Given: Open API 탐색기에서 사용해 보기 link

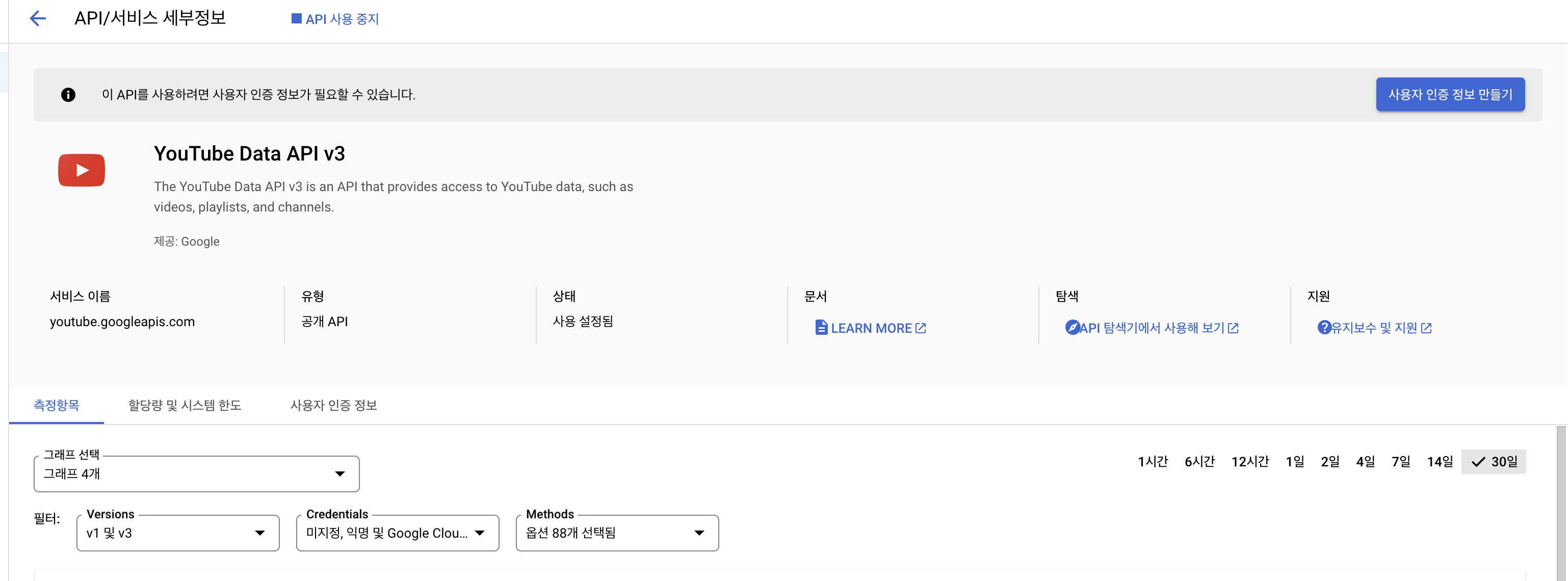Looking at the screenshot, I should tap(1152, 328).
